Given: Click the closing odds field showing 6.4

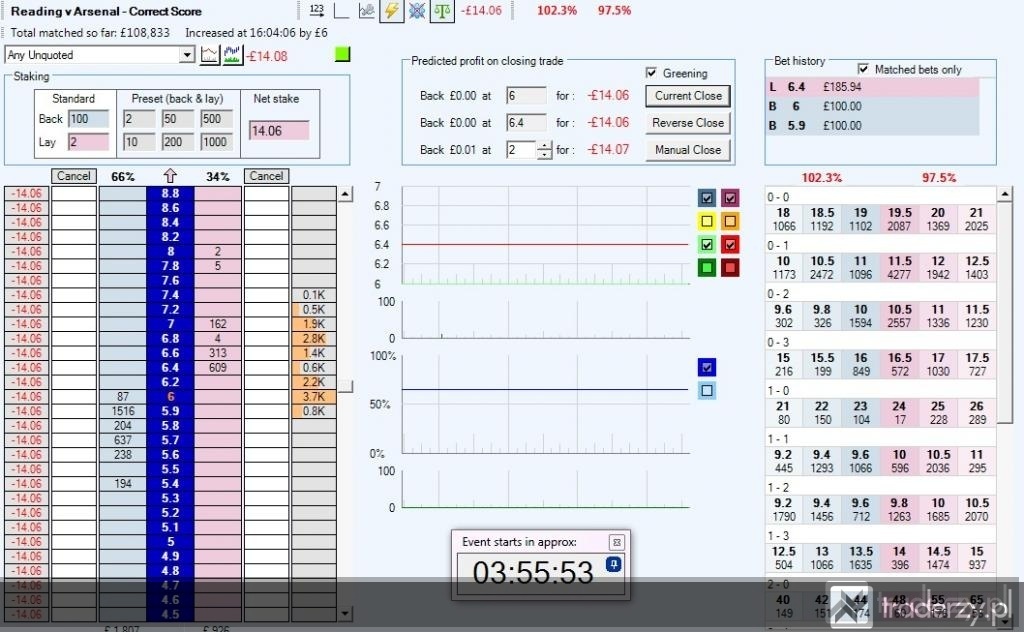Looking at the screenshot, I should point(526,123).
